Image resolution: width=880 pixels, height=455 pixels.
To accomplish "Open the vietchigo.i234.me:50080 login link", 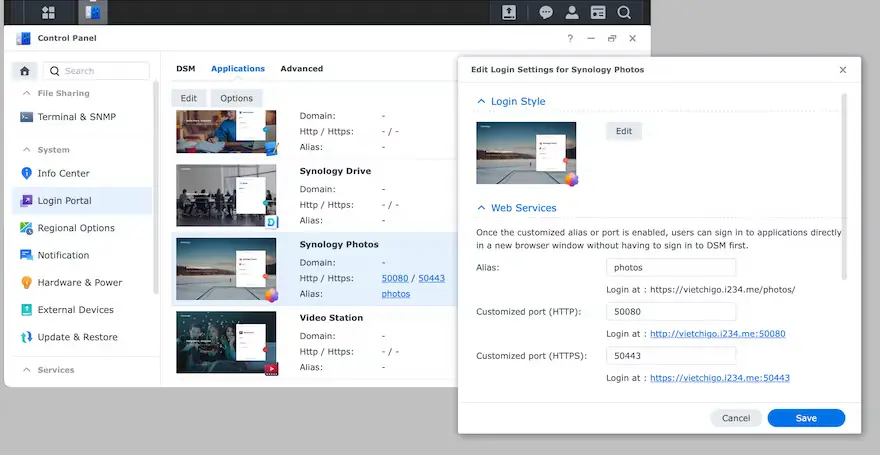I will [718, 334].
